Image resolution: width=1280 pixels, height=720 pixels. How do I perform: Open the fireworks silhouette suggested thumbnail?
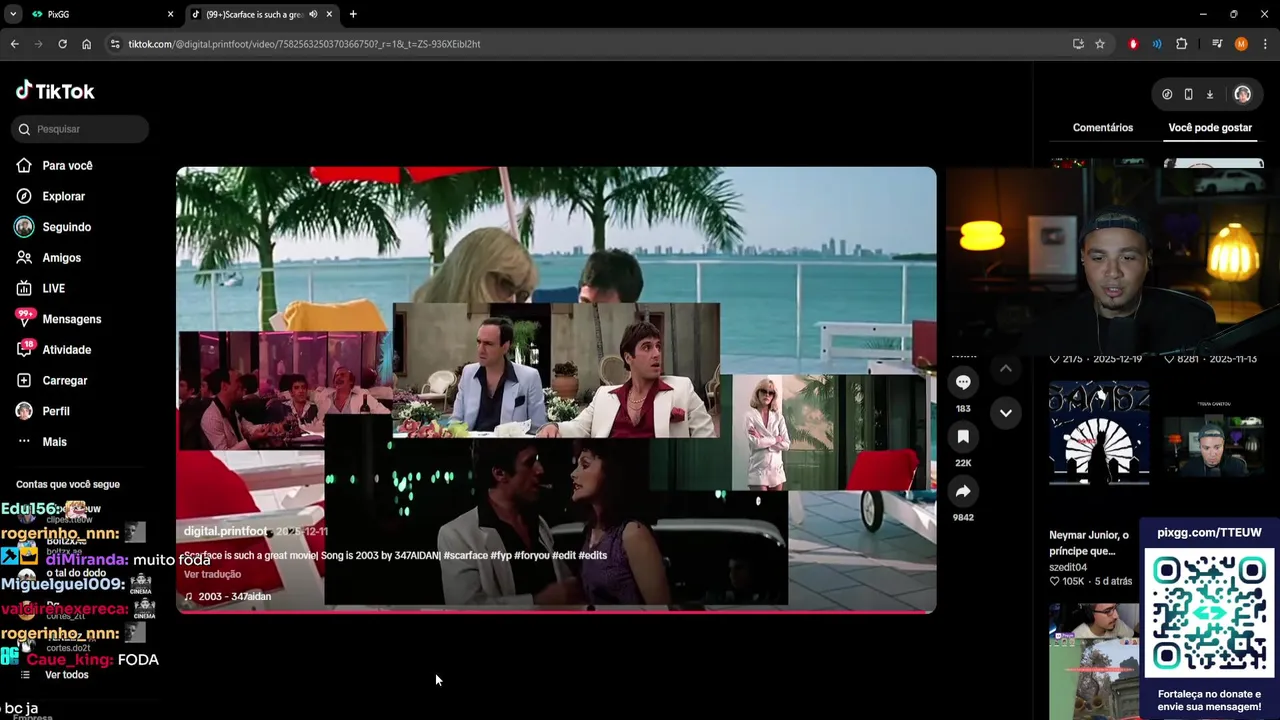[1099, 433]
